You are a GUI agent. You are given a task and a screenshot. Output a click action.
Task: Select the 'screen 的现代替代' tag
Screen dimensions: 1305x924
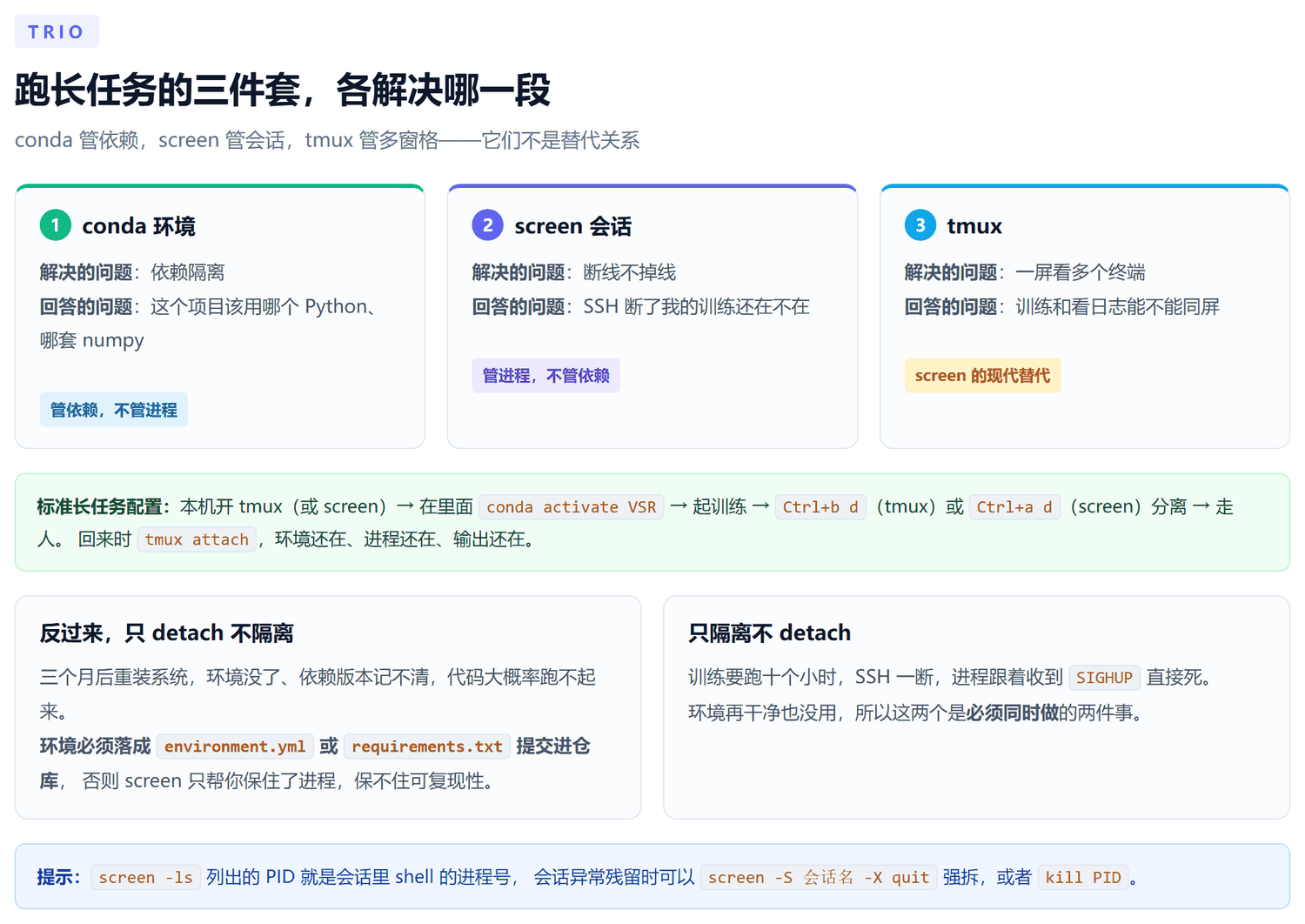point(983,376)
